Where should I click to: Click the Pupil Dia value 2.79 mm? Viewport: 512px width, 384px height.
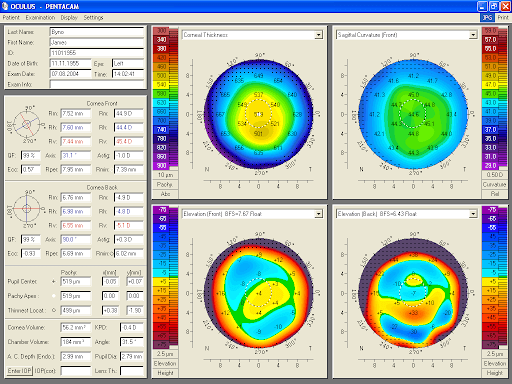click(132, 357)
